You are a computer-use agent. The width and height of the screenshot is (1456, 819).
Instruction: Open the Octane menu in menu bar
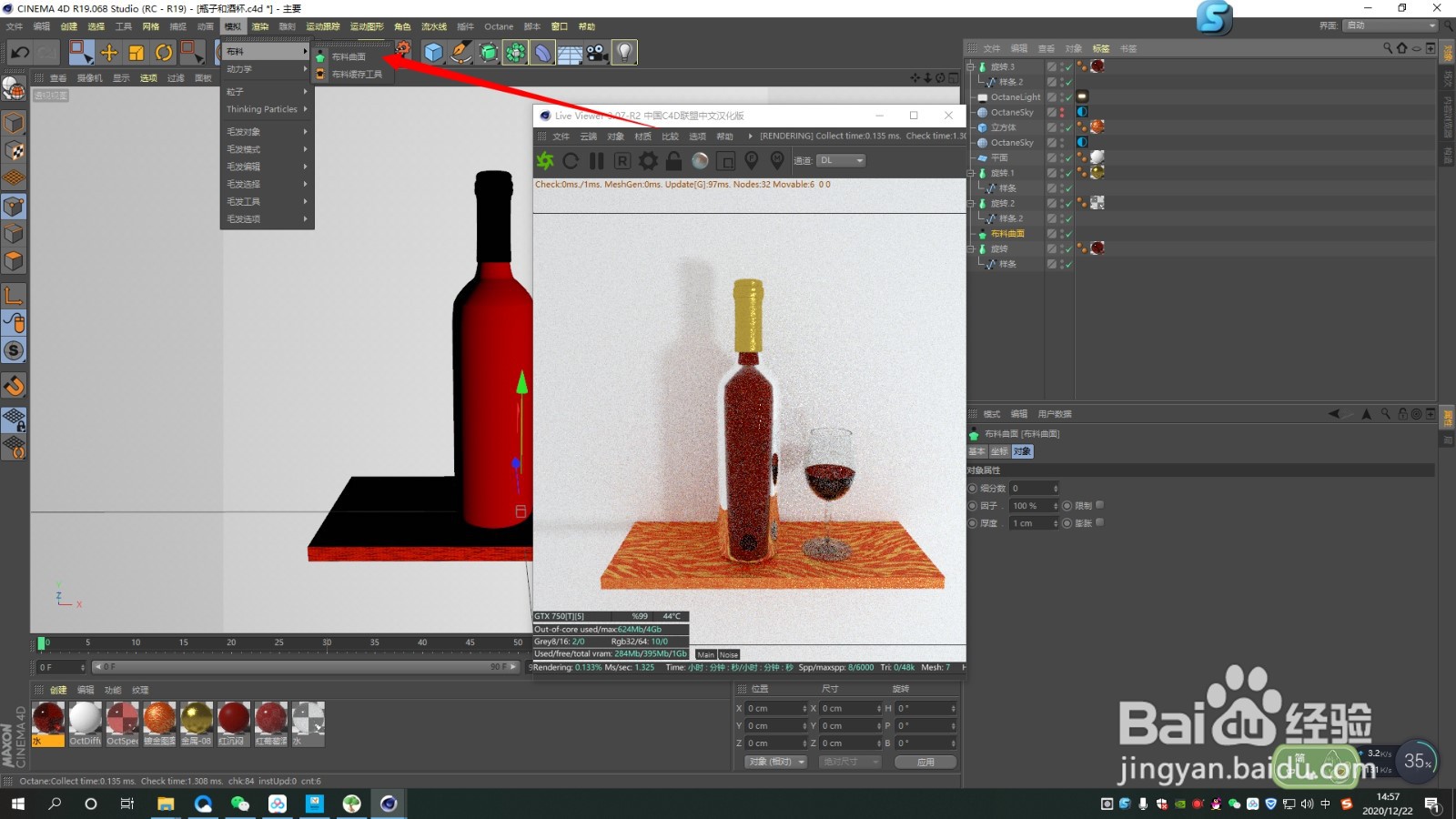point(499,26)
